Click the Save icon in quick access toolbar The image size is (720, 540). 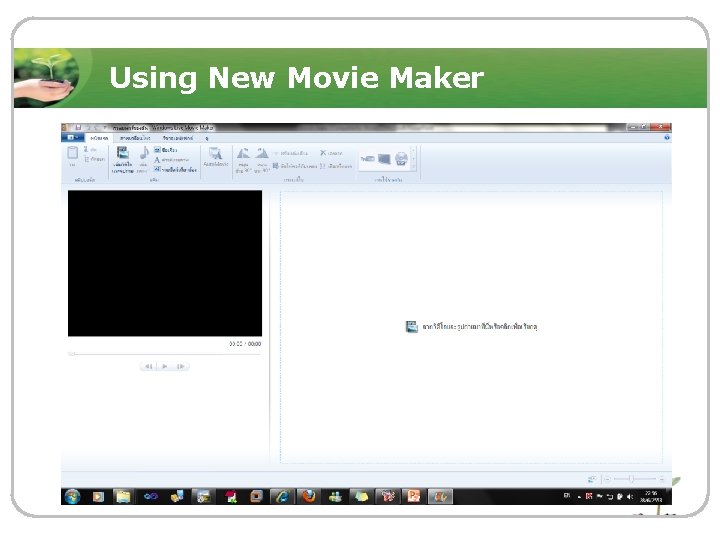click(78, 127)
